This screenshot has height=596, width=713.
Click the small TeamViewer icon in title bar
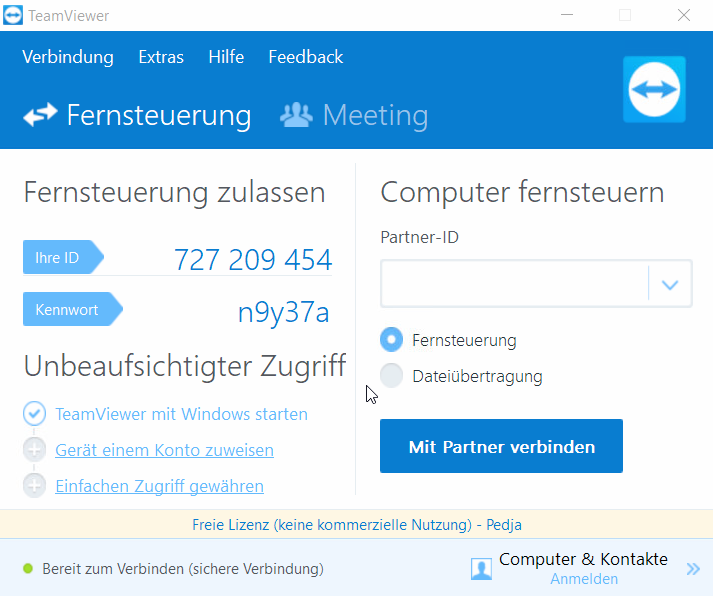[x=13, y=15]
